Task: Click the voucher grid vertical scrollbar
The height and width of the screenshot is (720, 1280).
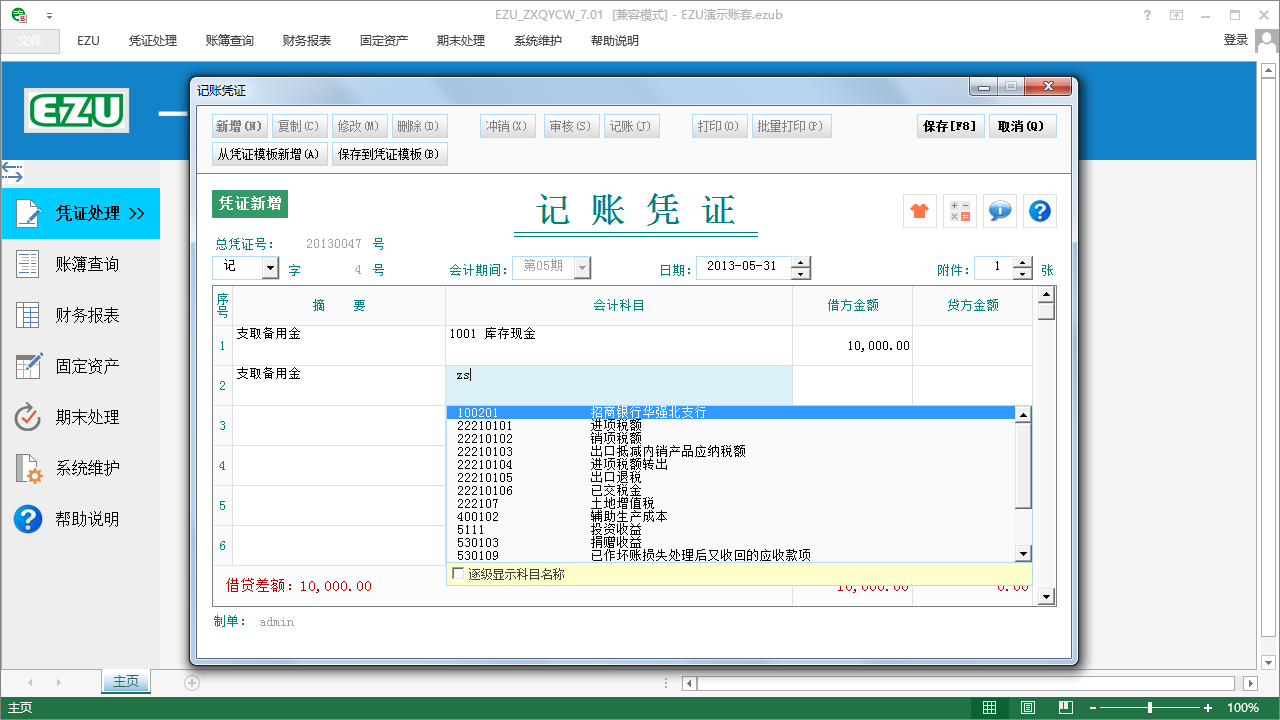Action: (1046, 445)
